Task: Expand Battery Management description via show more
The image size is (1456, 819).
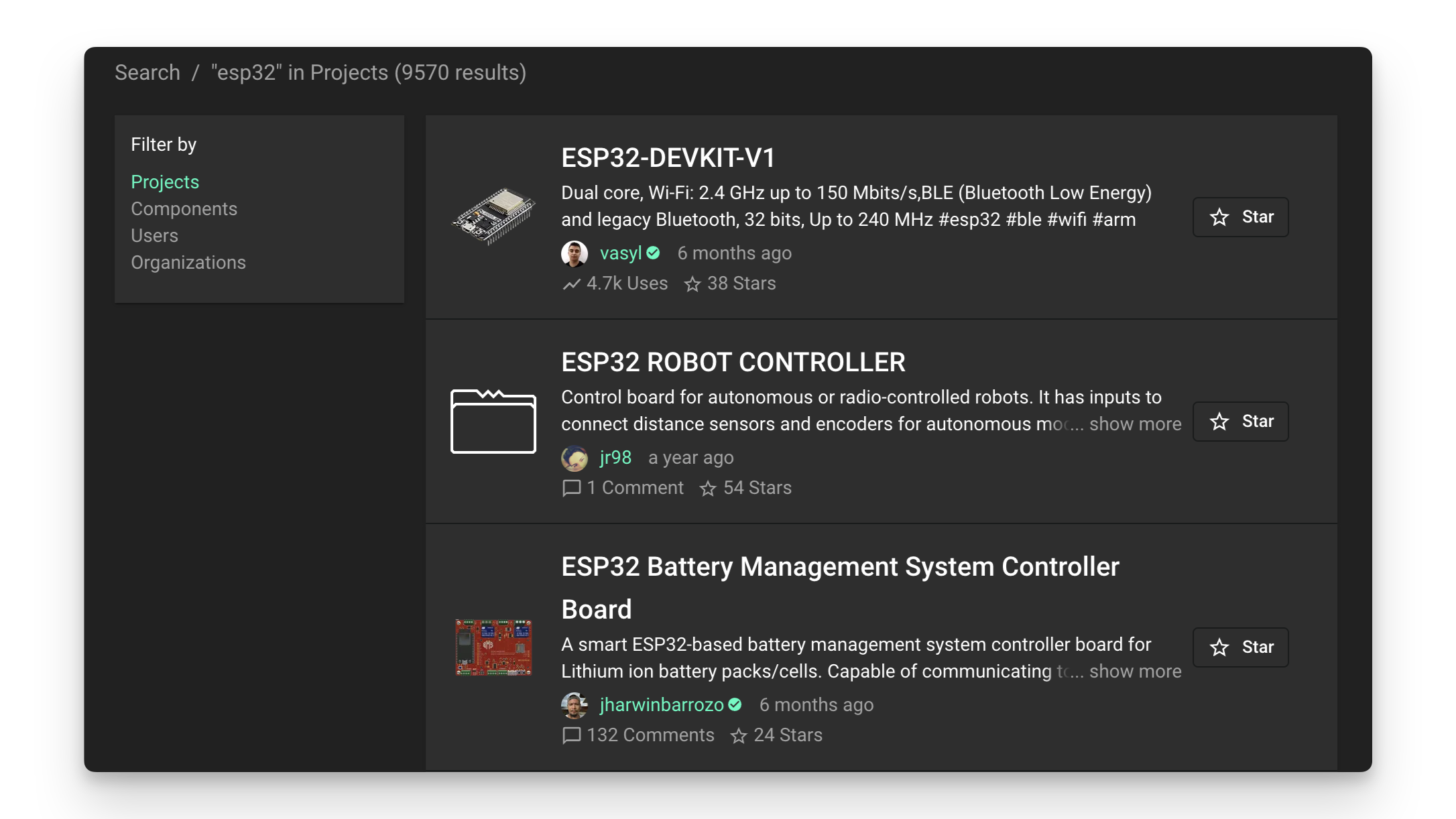Action: [x=1135, y=672]
